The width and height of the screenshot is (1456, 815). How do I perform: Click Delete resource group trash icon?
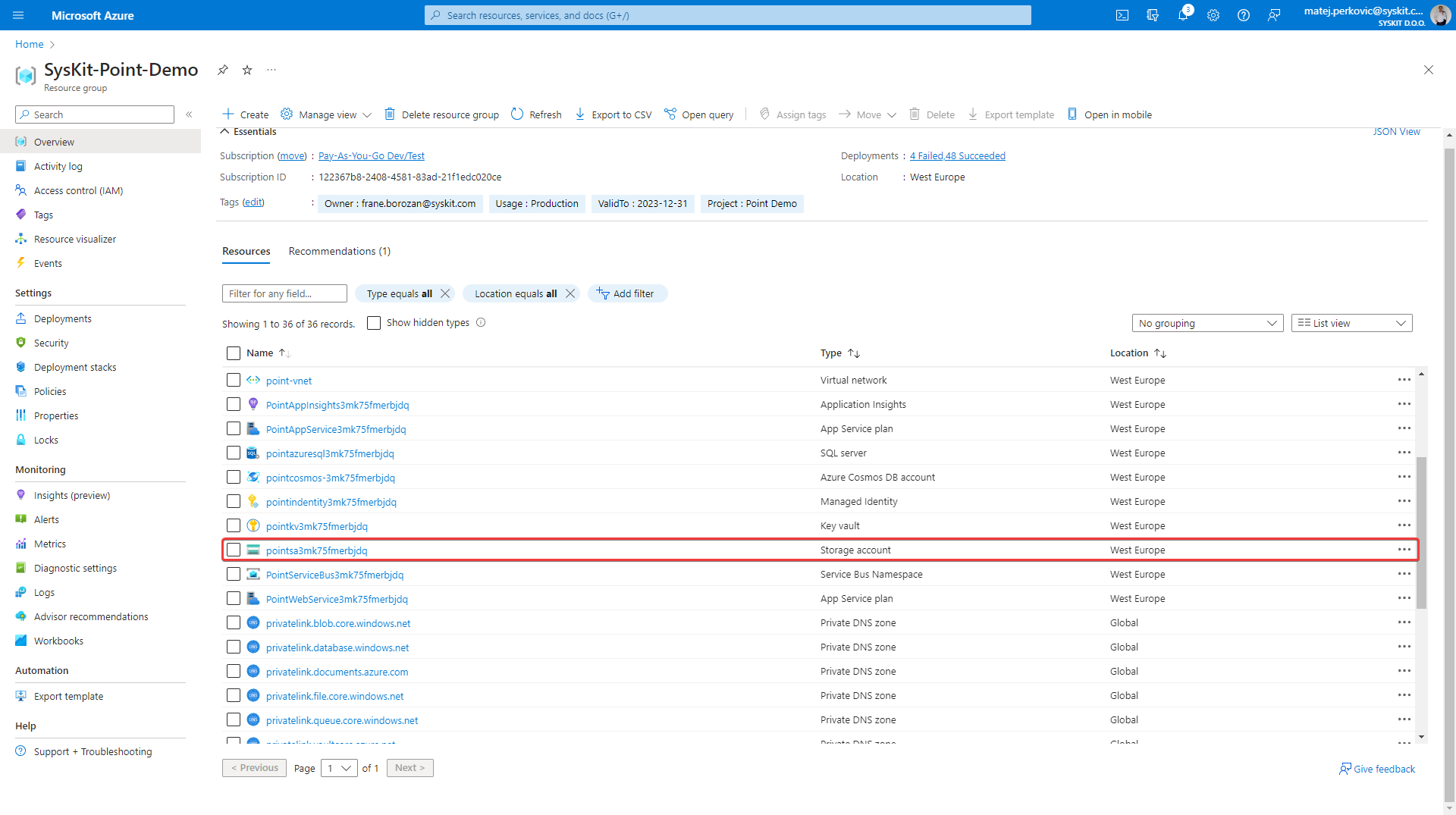(x=390, y=114)
